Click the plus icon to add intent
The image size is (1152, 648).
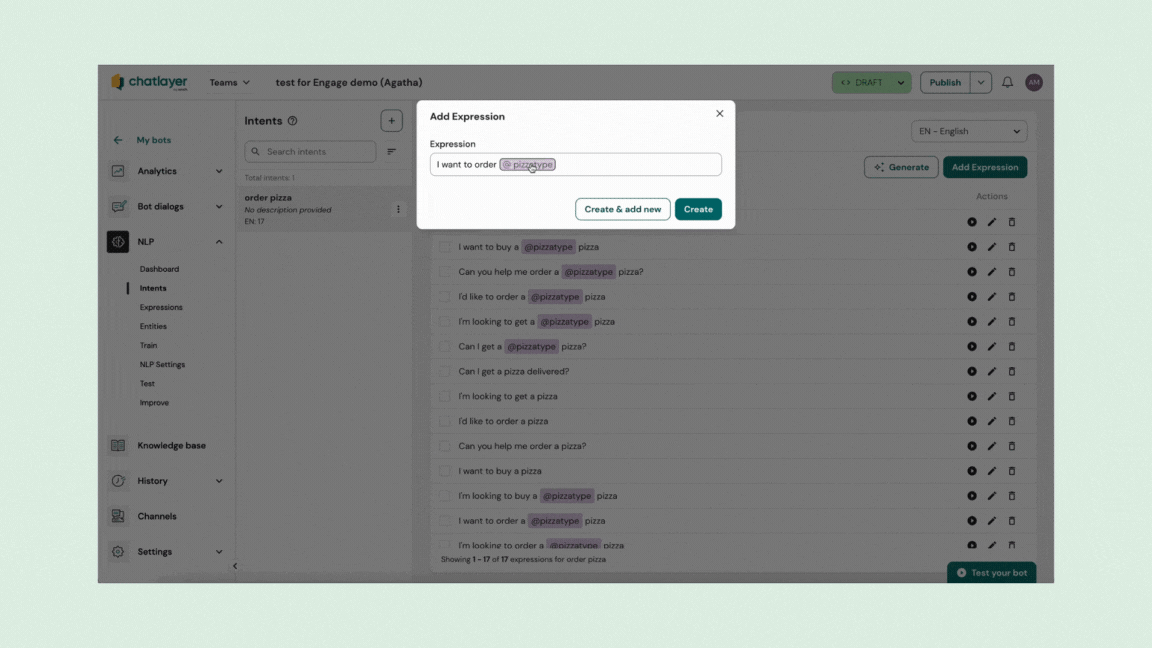(x=391, y=121)
